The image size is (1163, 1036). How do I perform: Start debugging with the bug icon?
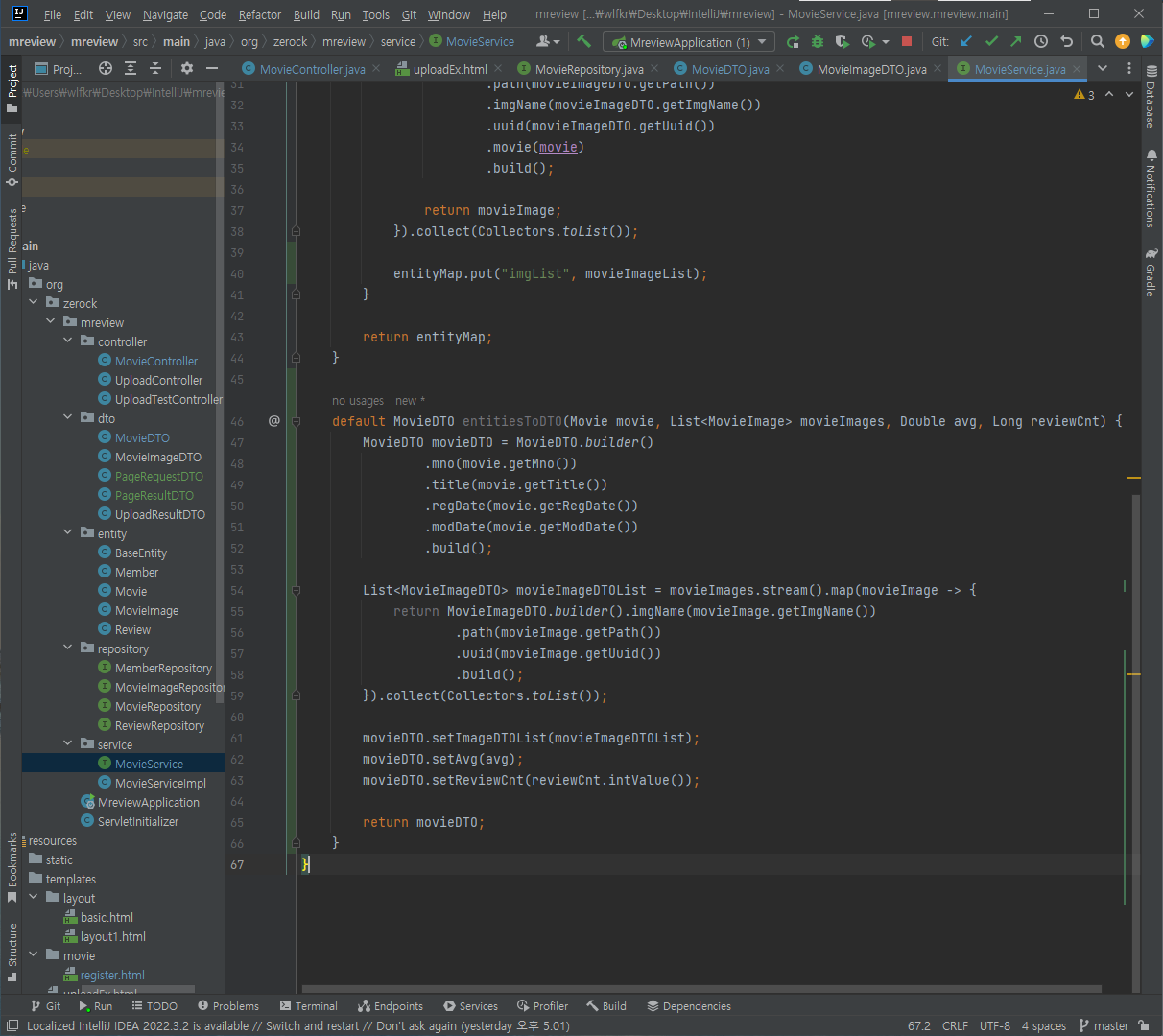(818, 41)
